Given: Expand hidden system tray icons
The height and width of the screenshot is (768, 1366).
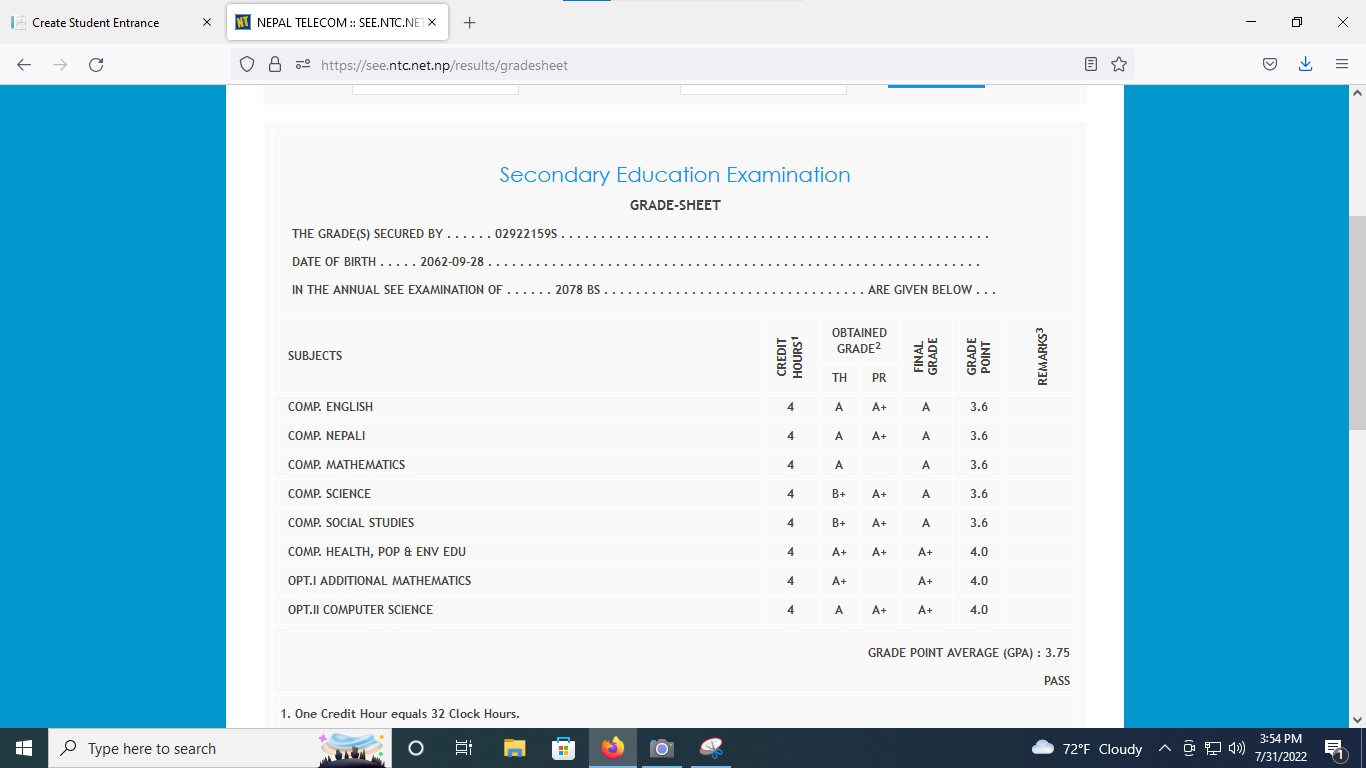Looking at the screenshot, I should click(1164, 748).
